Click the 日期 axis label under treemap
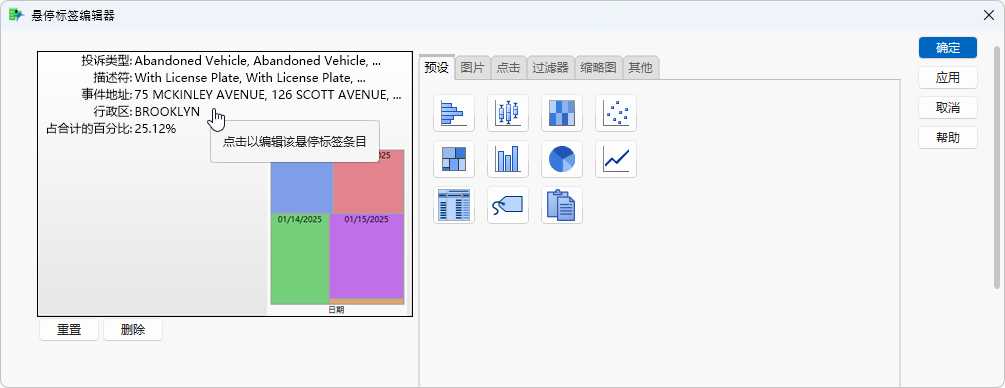 pos(336,310)
